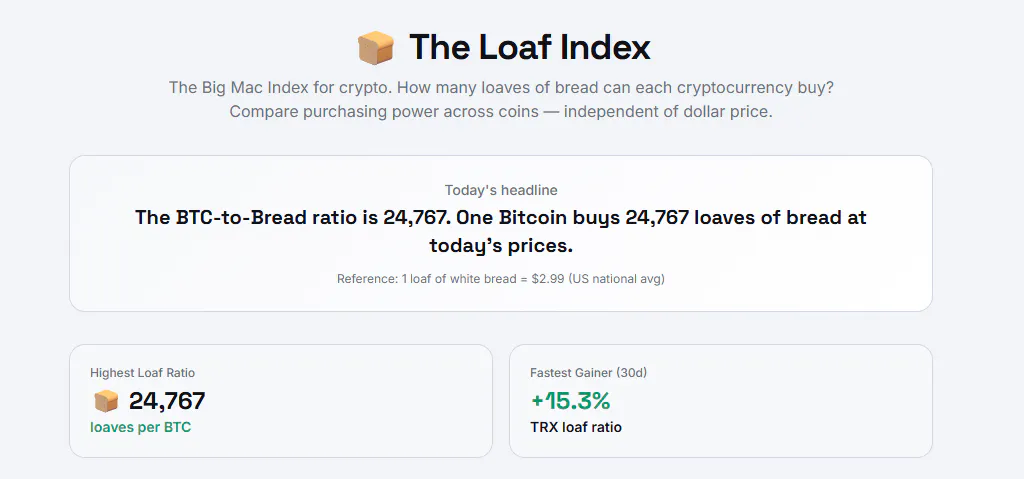Image resolution: width=1024 pixels, height=479 pixels.
Task: Click the BTC-to-Bread ratio headline text
Action: point(501,217)
